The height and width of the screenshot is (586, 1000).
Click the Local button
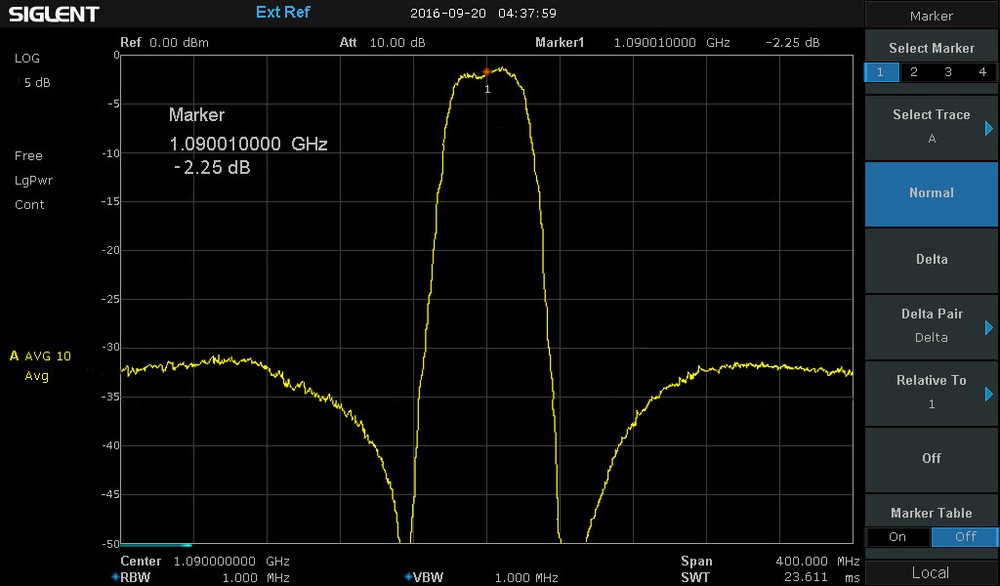(931, 573)
